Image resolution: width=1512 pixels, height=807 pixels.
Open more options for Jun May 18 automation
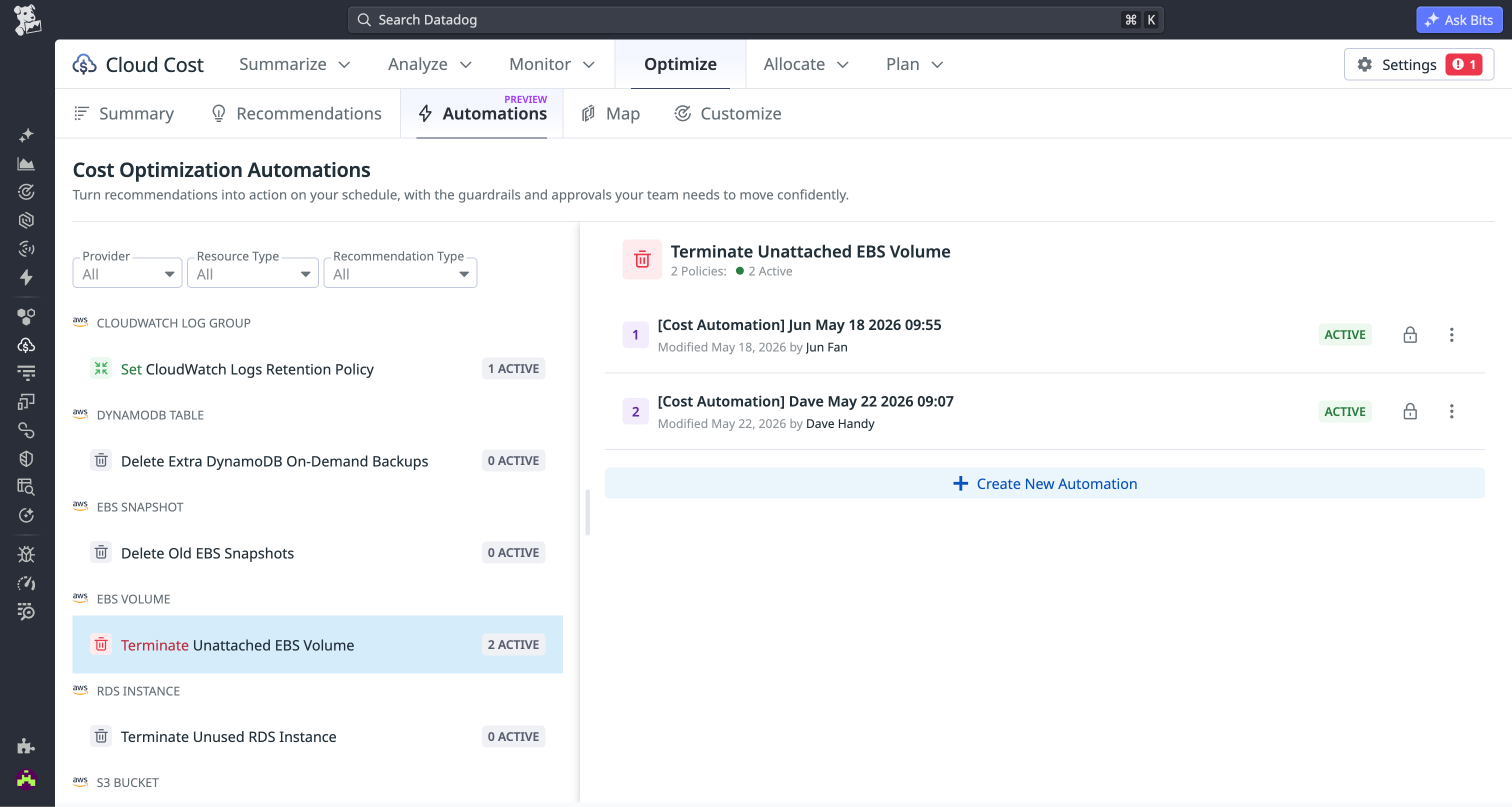(1451, 334)
